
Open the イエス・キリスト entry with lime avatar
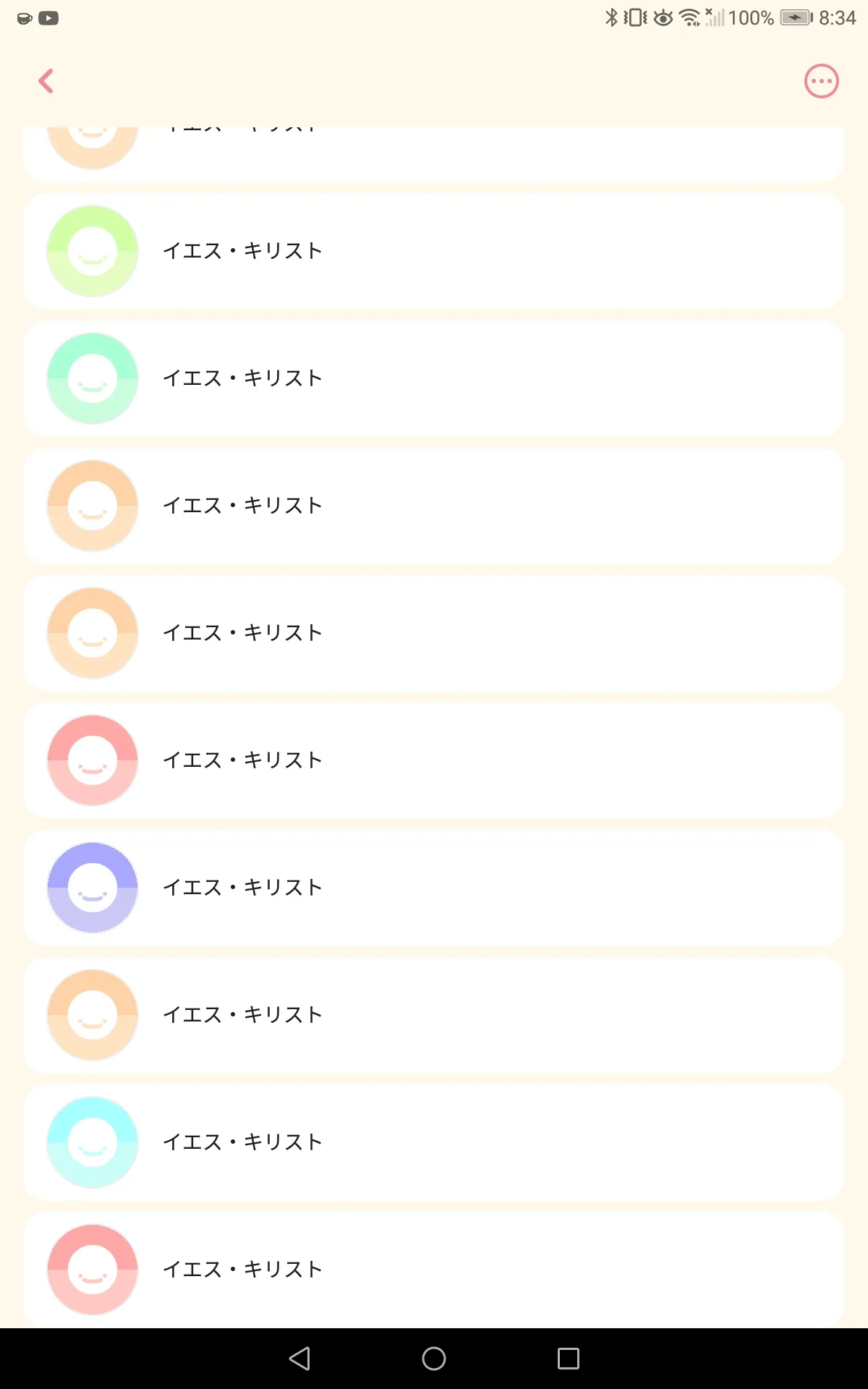pyautogui.click(x=434, y=251)
